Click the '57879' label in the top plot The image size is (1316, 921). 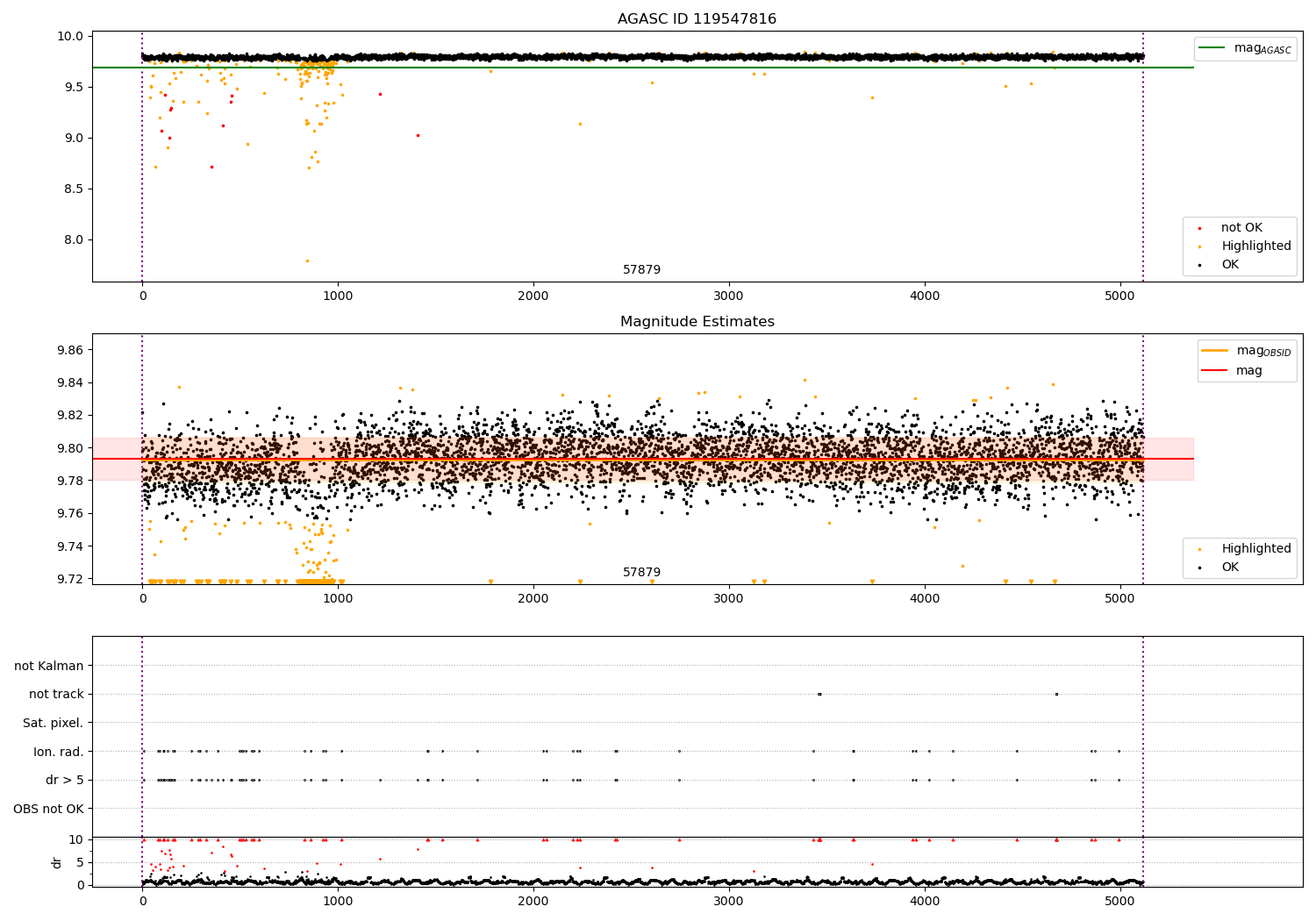(641, 270)
